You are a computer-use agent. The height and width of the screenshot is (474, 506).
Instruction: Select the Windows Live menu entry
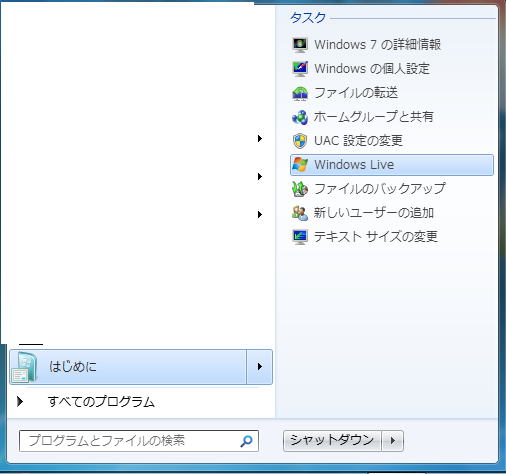392,165
